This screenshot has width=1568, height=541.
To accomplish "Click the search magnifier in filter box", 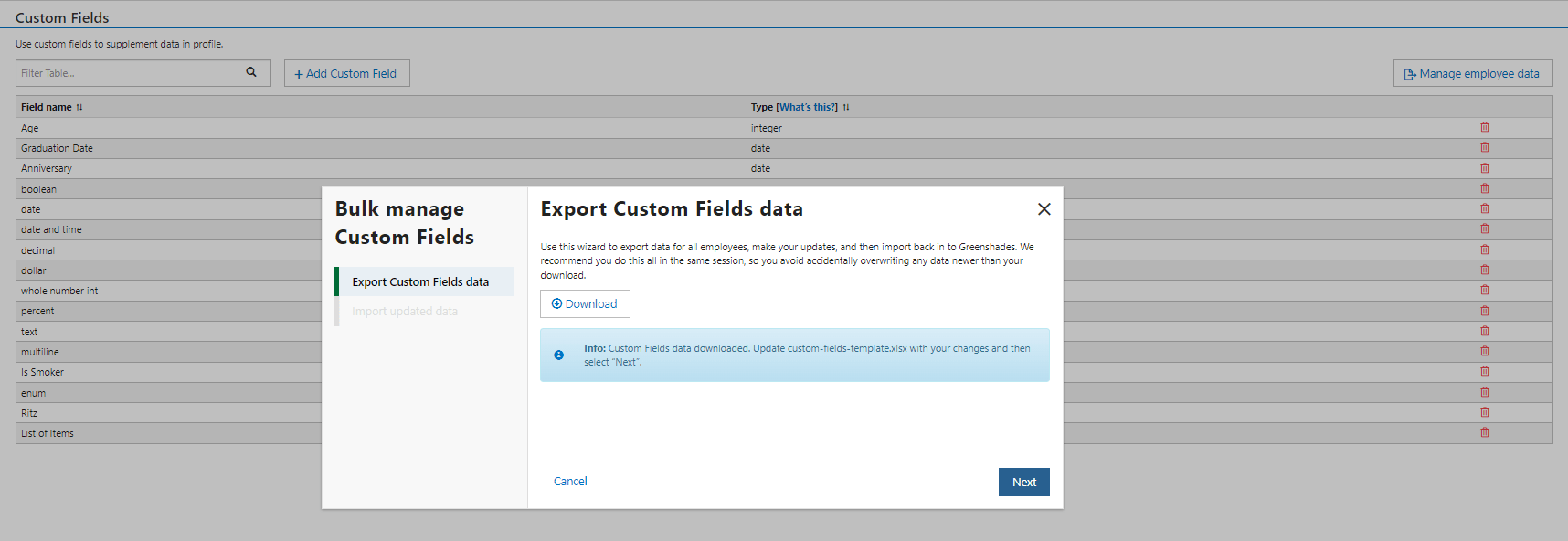I will [x=251, y=72].
